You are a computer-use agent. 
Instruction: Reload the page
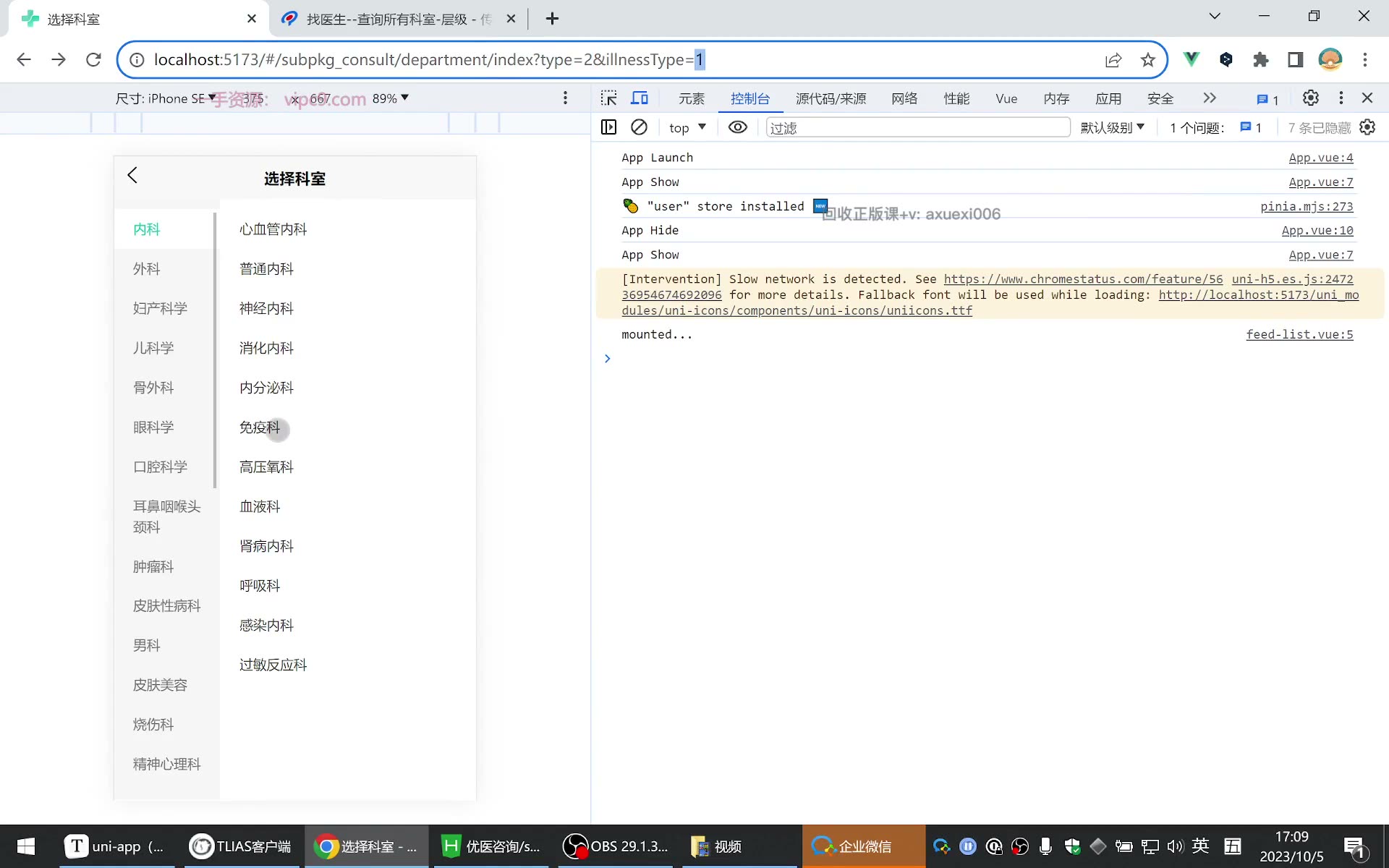tap(93, 59)
